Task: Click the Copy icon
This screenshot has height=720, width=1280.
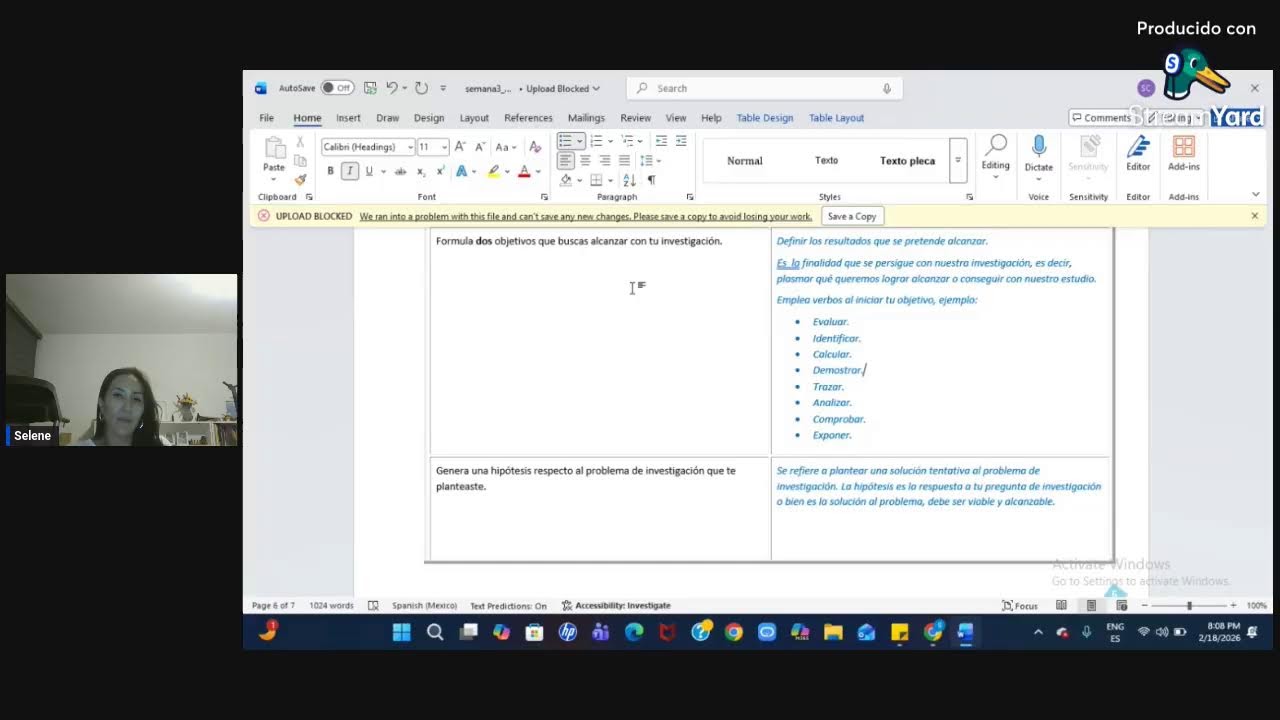Action: point(300,161)
